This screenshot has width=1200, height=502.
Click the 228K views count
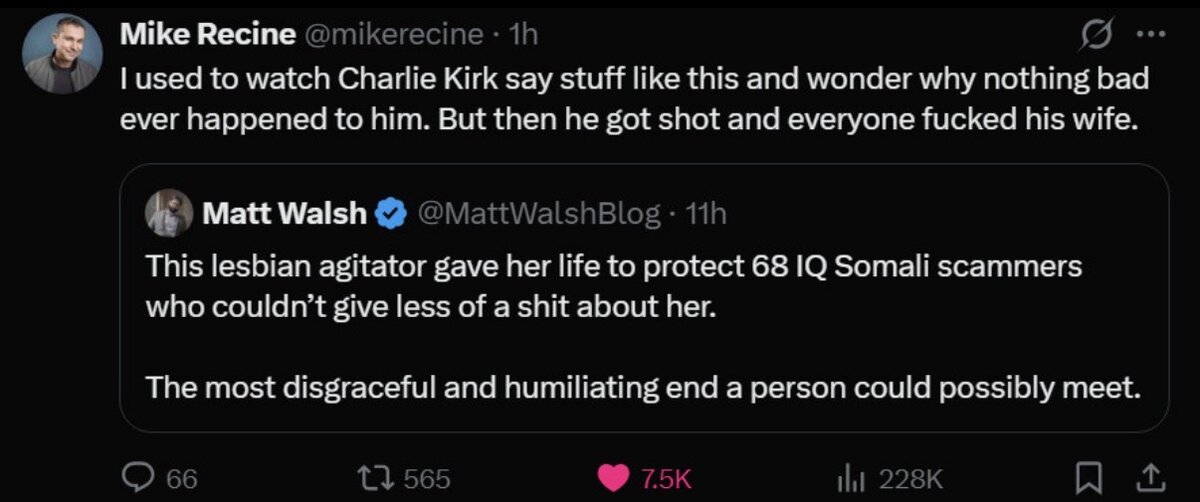coord(910,479)
